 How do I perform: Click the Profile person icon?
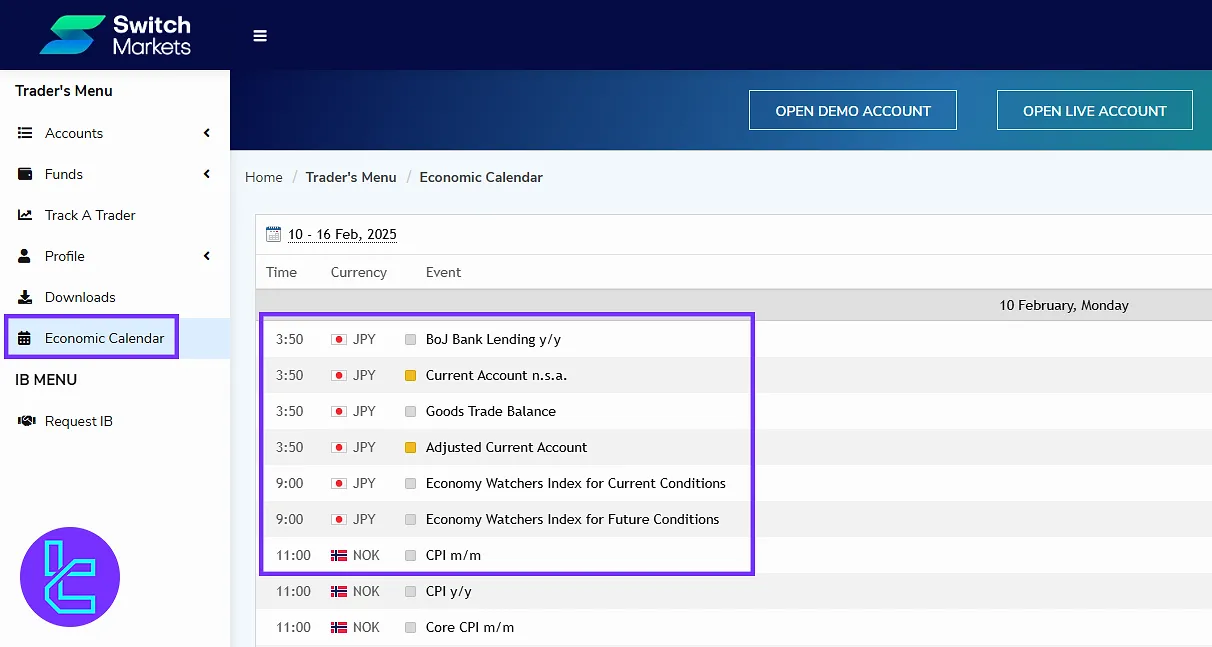click(x=25, y=256)
